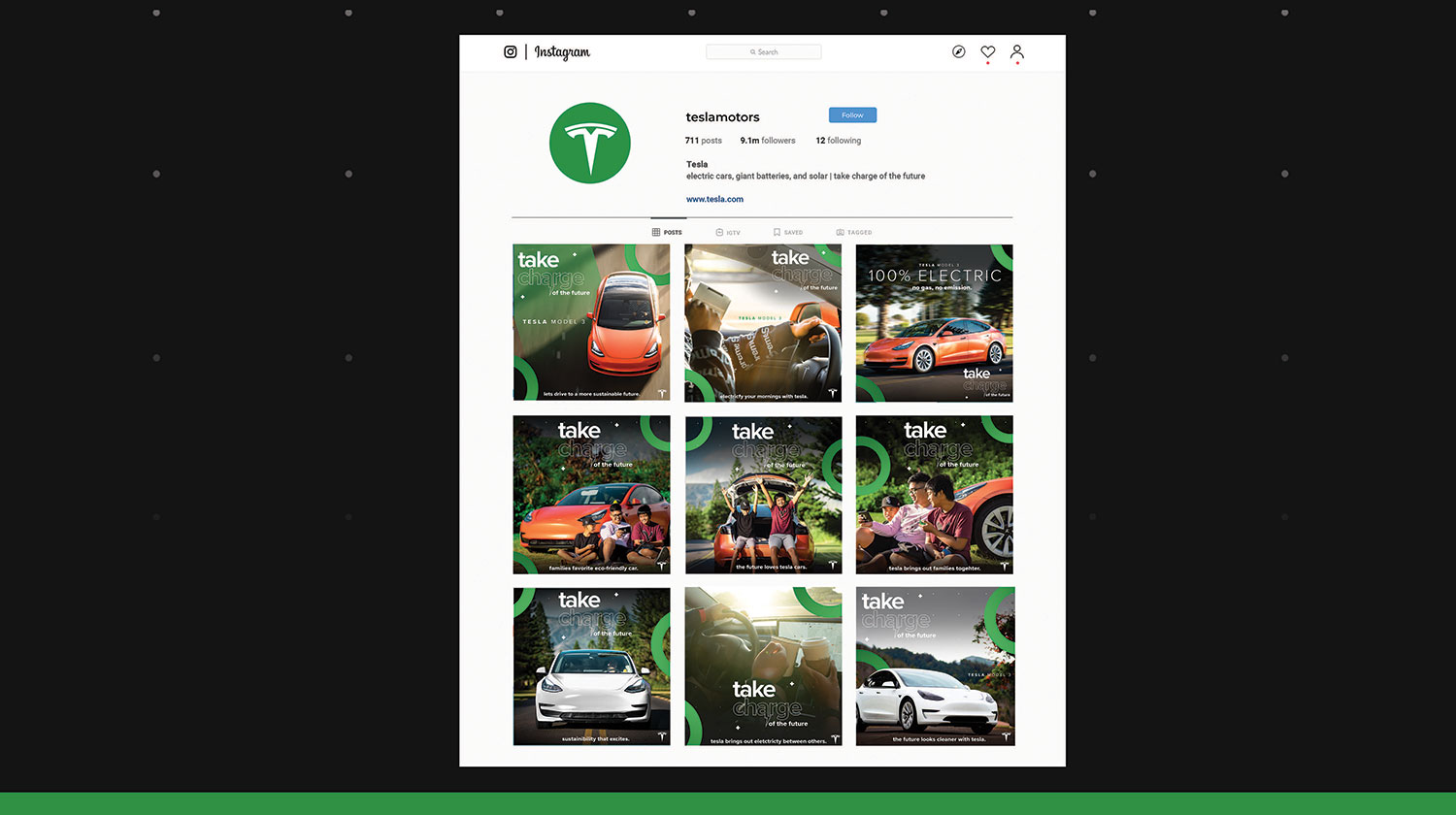Screen dimensions: 1456x815
Task: Open the www.tesla.com link
Action: 714,200
